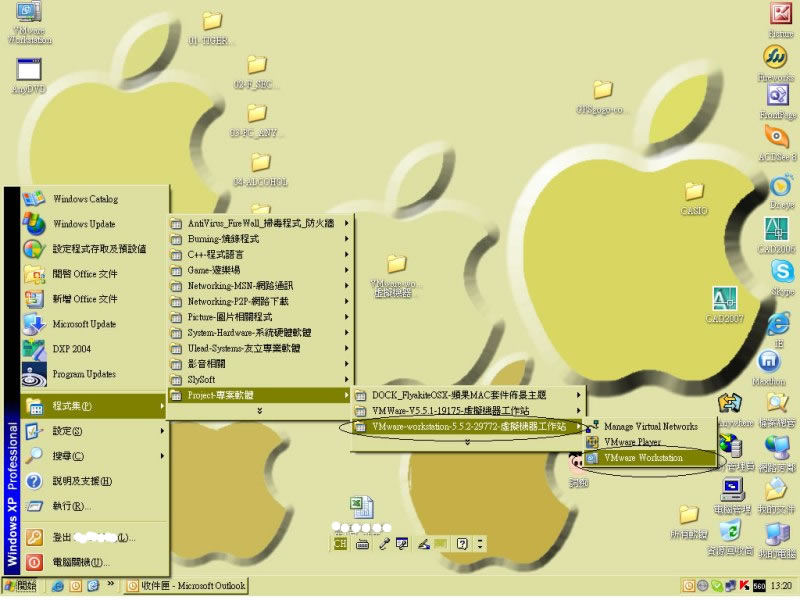
Task: Expand the Game program folder
Action: [x=260, y=270]
